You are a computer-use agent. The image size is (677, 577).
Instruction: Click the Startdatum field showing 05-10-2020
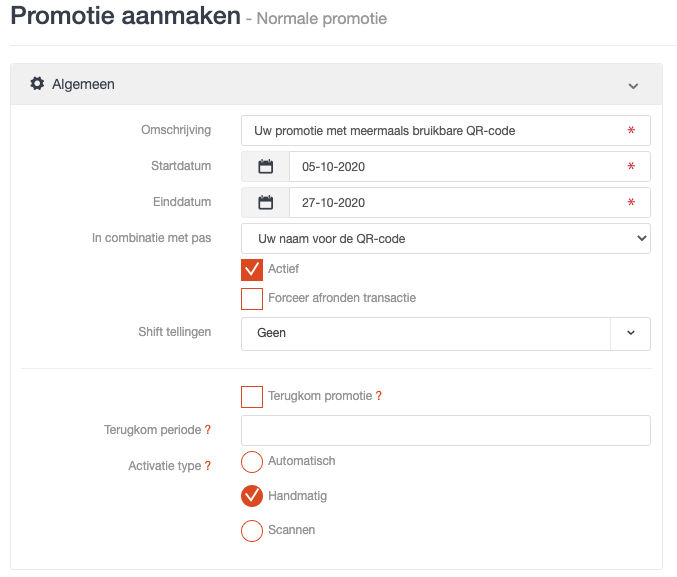click(x=470, y=166)
